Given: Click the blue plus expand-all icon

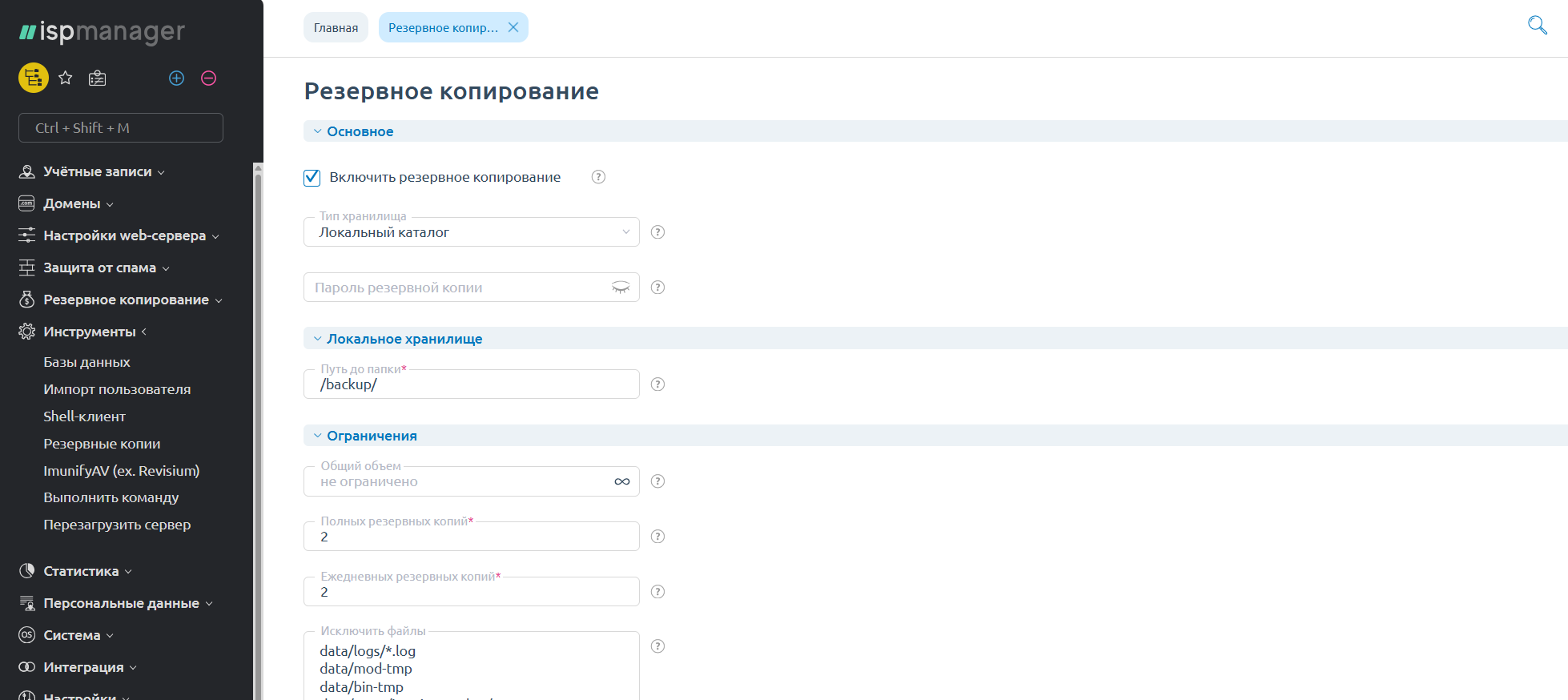Looking at the screenshot, I should [177, 78].
